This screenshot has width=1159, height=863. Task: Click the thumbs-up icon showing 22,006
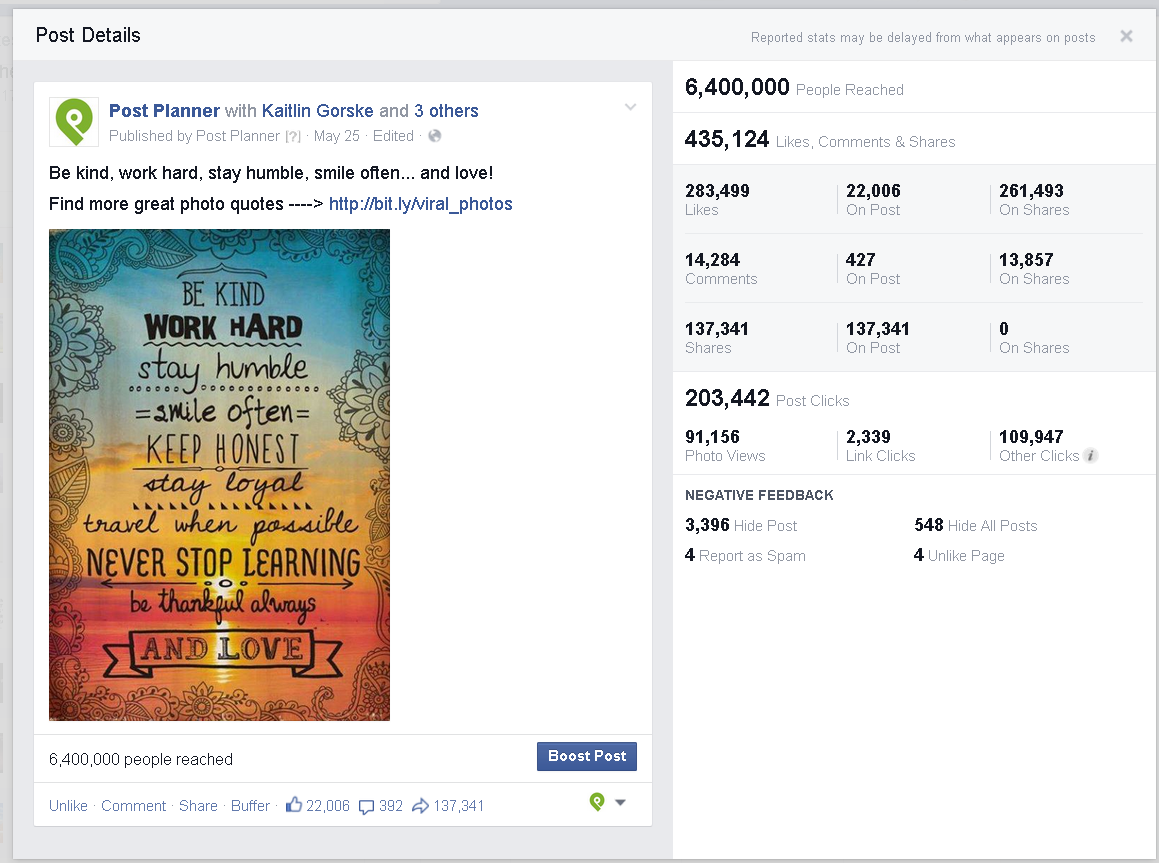tap(294, 805)
